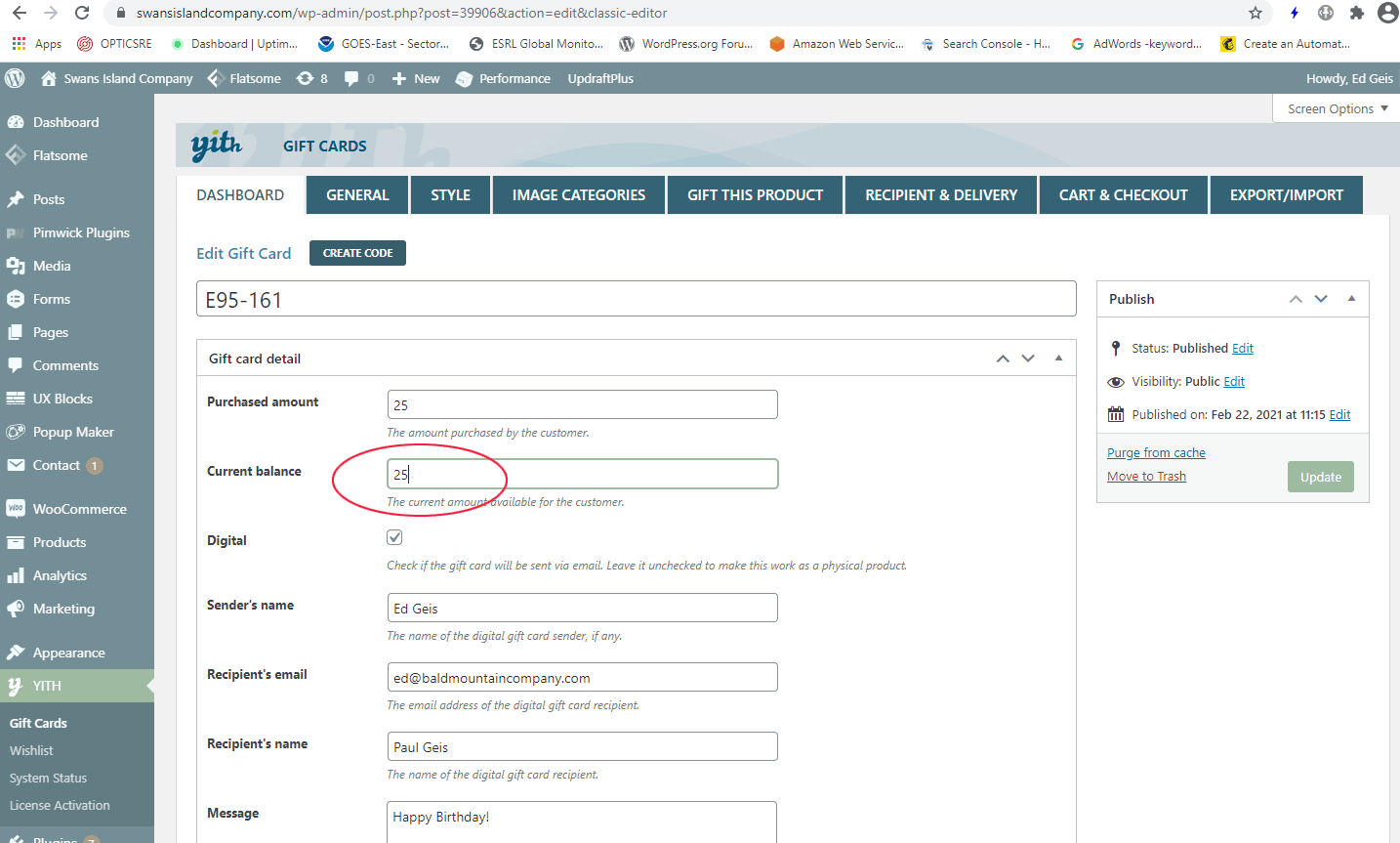Open Howdy, Ed Geis account menu

pyautogui.click(x=1349, y=78)
